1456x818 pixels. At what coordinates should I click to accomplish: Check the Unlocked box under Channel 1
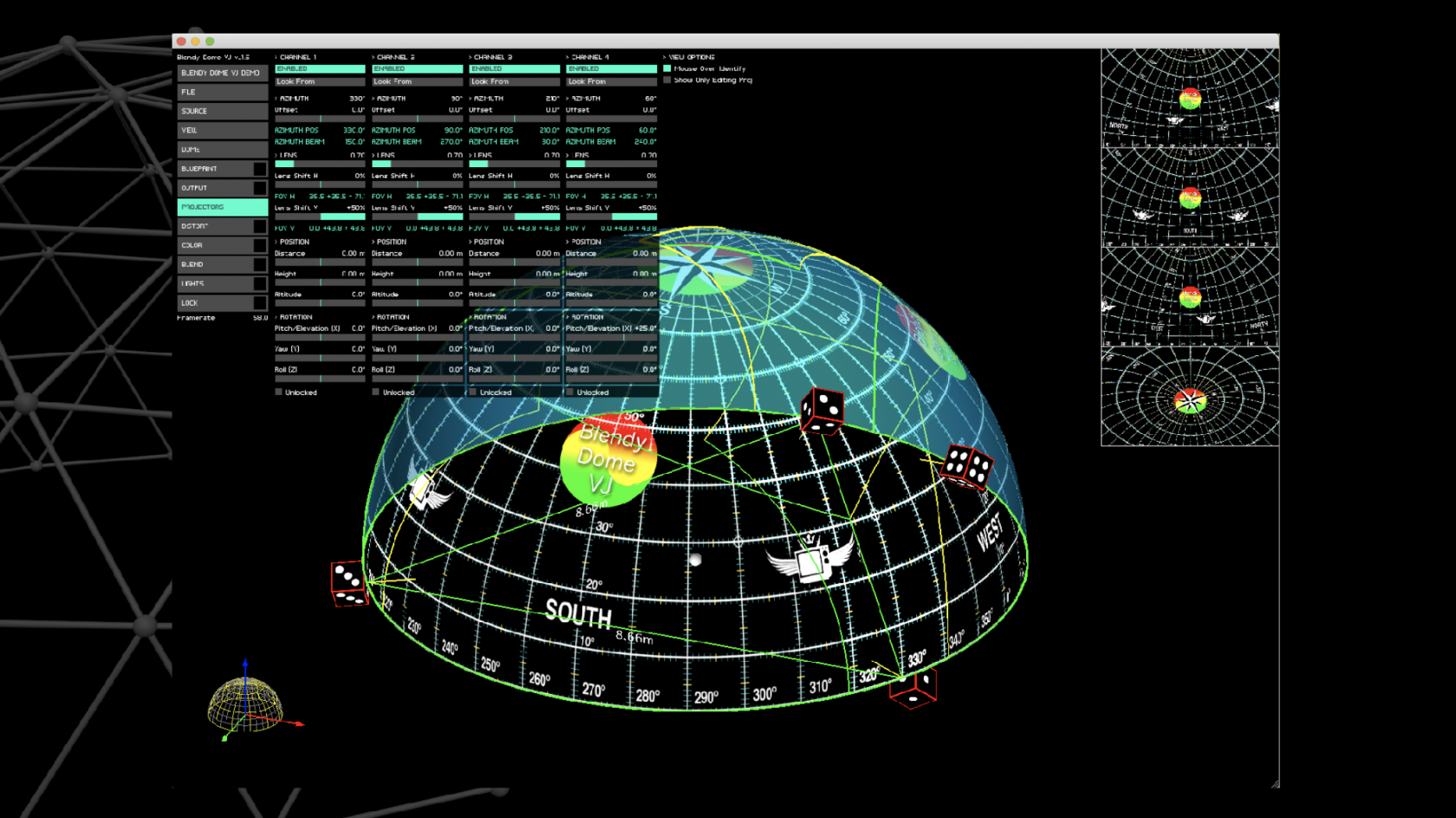(x=279, y=392)
